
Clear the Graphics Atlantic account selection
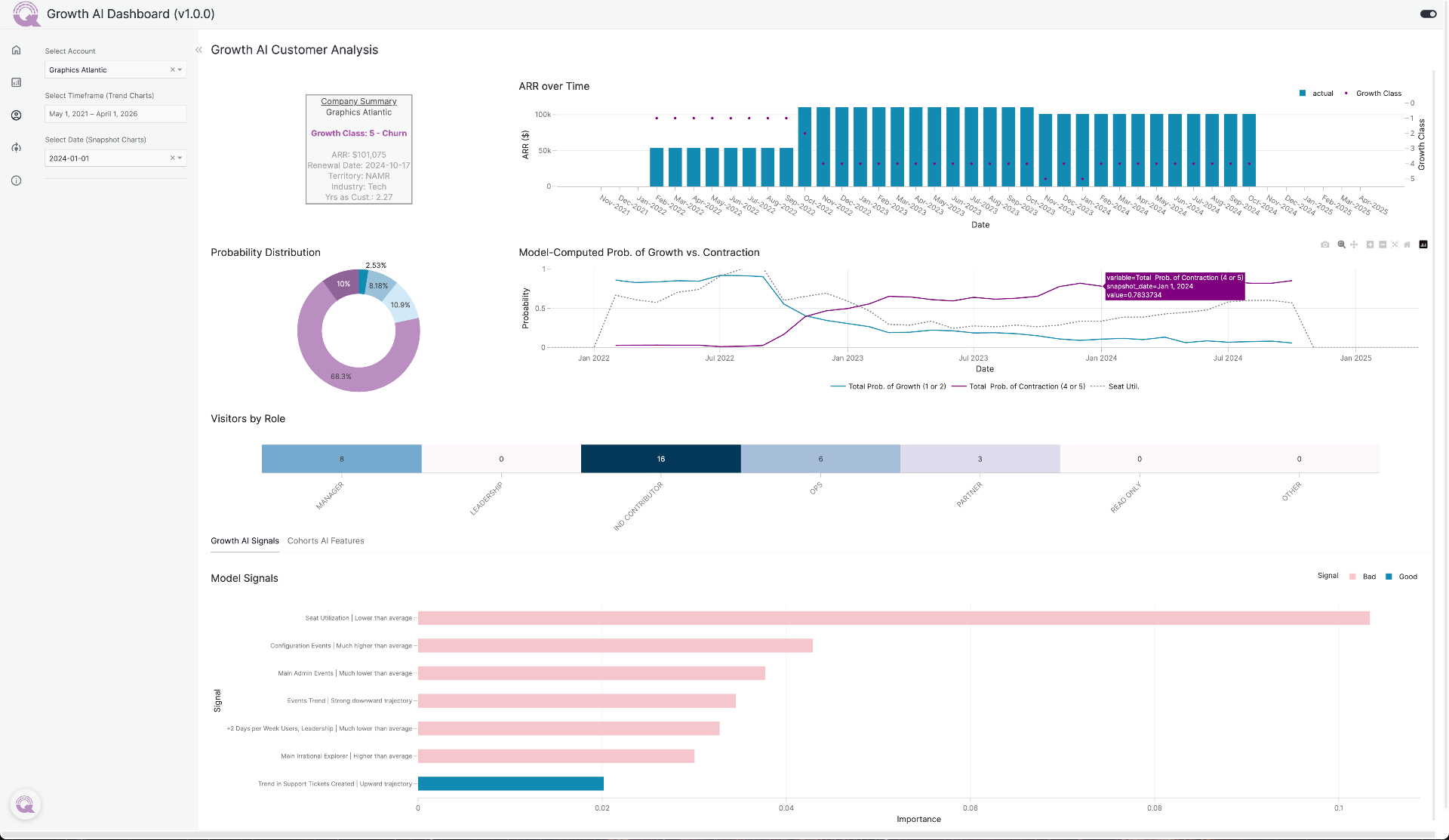[x=172, y=69]
